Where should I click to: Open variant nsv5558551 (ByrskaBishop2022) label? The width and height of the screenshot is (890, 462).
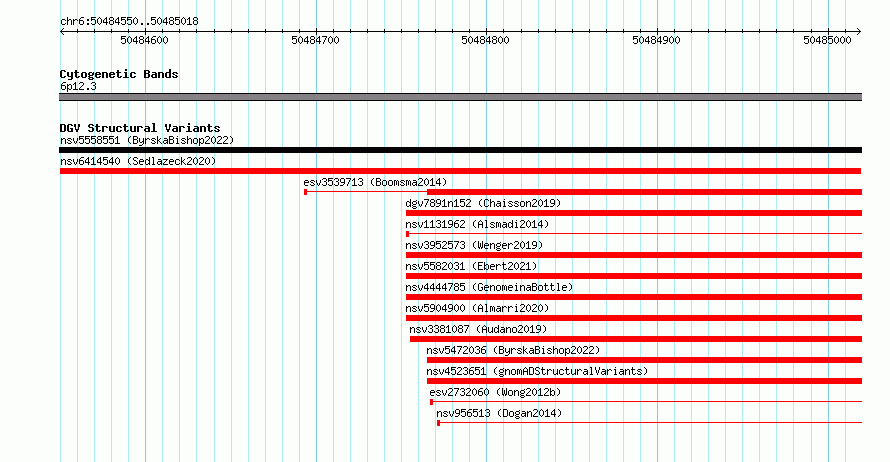click(x=147, y=140)
